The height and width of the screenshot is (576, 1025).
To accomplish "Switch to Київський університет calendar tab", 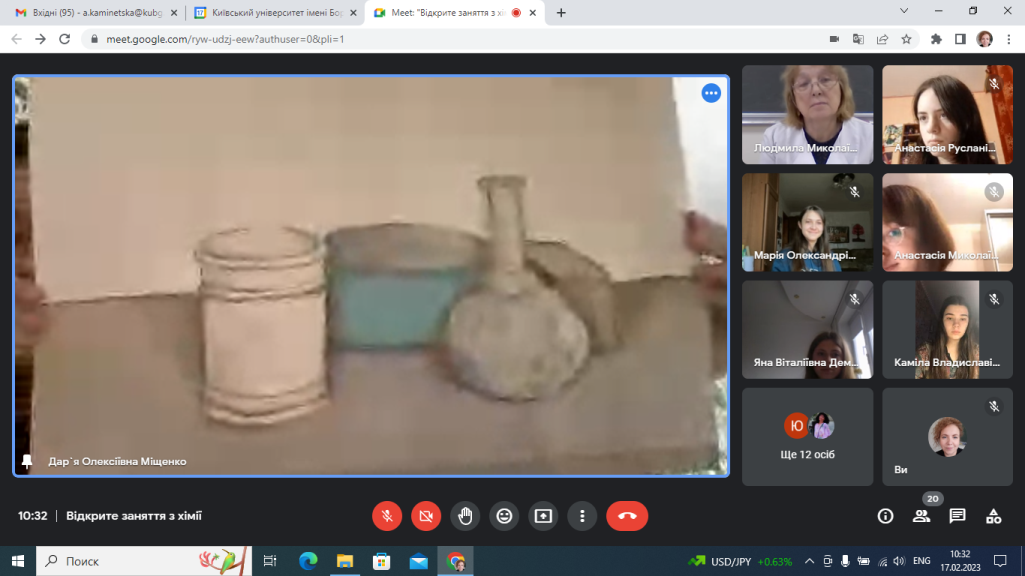I will [276, 12].
